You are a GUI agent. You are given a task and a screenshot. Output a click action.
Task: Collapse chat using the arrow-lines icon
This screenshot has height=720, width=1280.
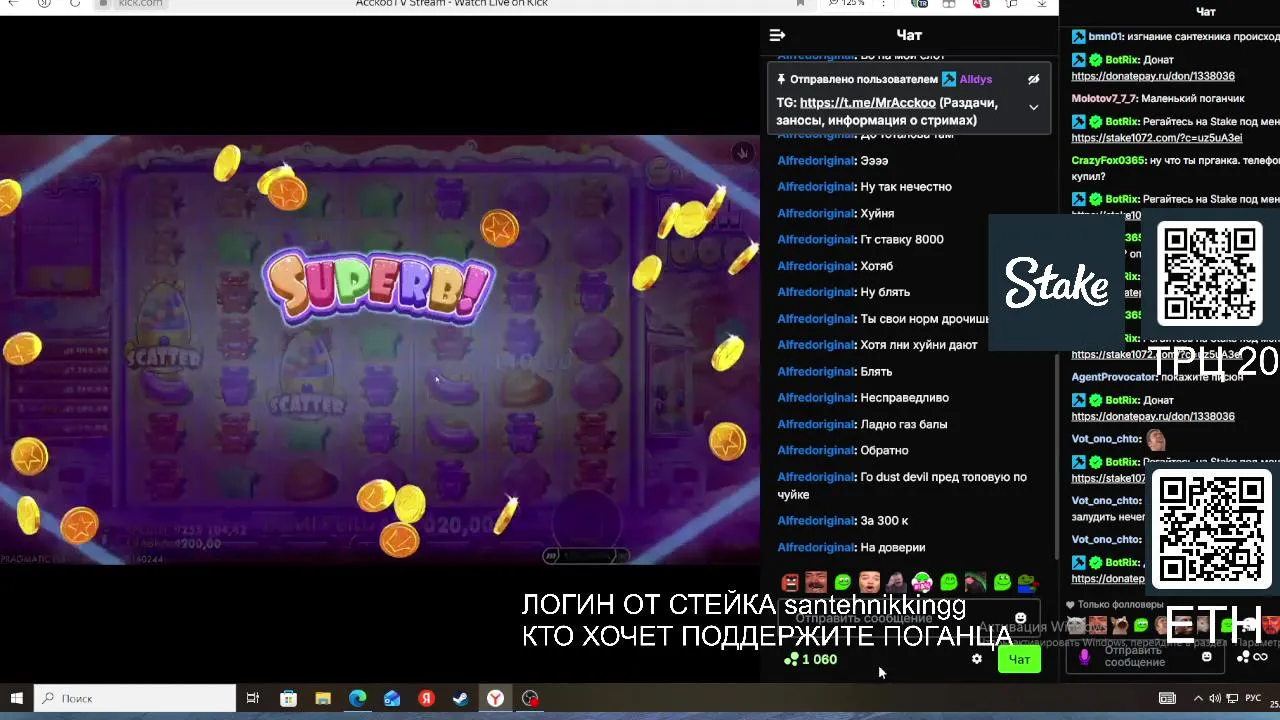(777, 35)
